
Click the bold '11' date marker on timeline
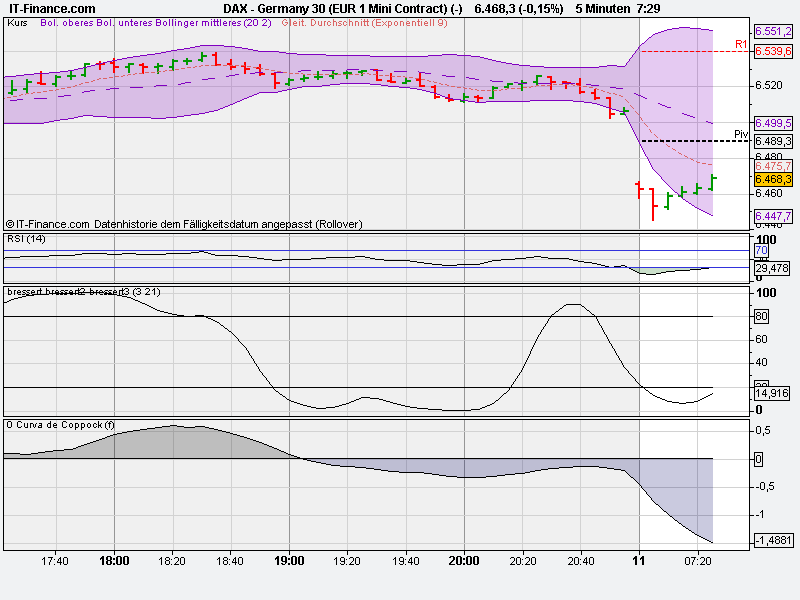point(637,561)
